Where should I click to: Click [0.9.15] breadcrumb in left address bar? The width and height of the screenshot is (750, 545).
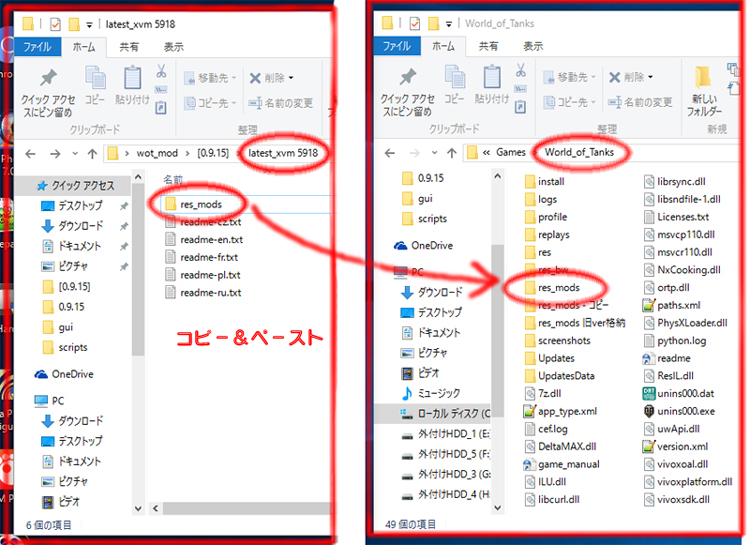pyautogui.click(x=213, y=154)
